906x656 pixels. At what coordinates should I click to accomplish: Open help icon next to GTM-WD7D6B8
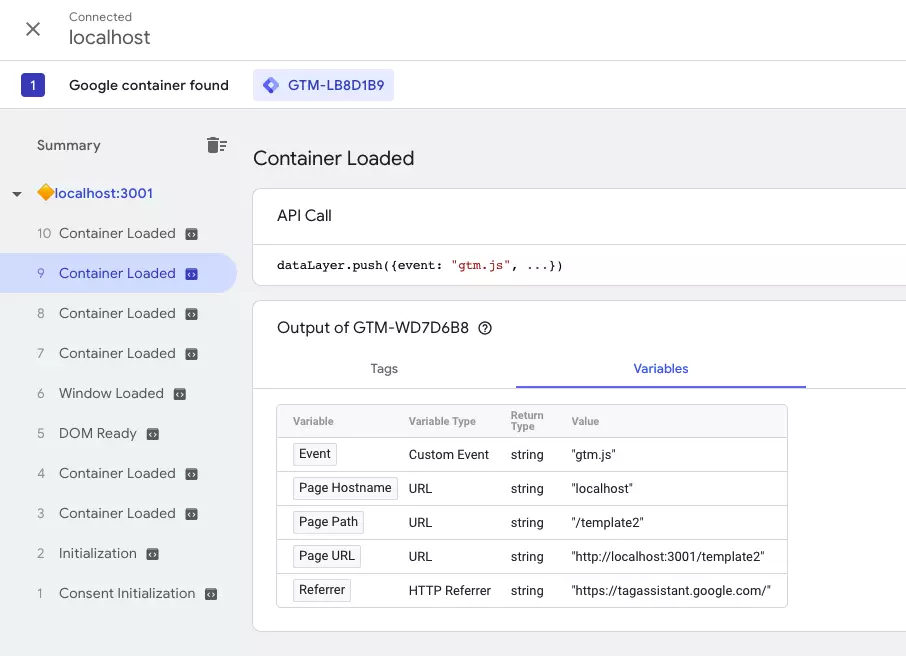[485, 328]
